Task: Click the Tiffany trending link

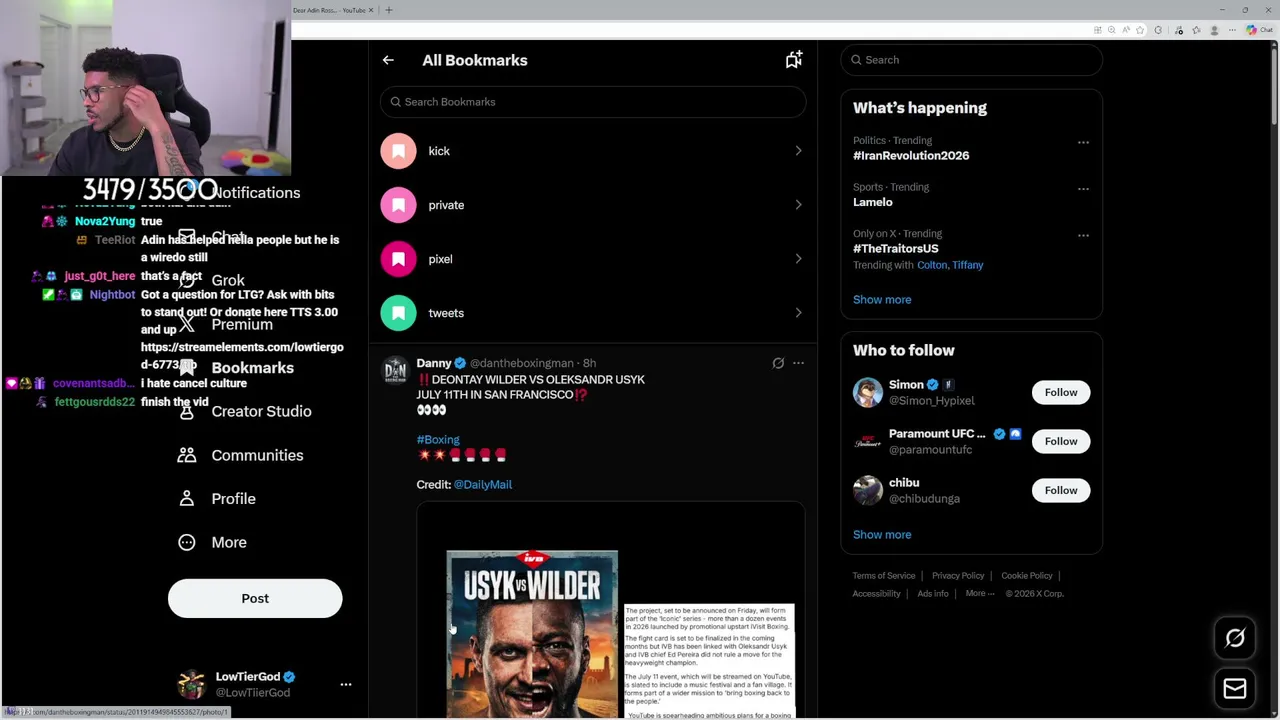Action: coord(968,265)
